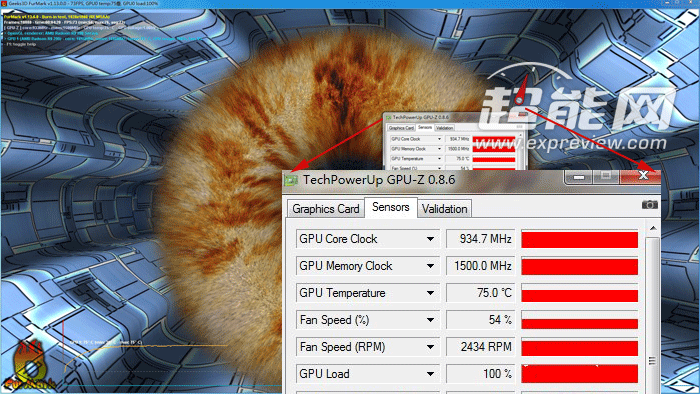
Task: Click TechPowerUp GPU-Z 0.8.6 title text
Action: (x=379, y=180)
